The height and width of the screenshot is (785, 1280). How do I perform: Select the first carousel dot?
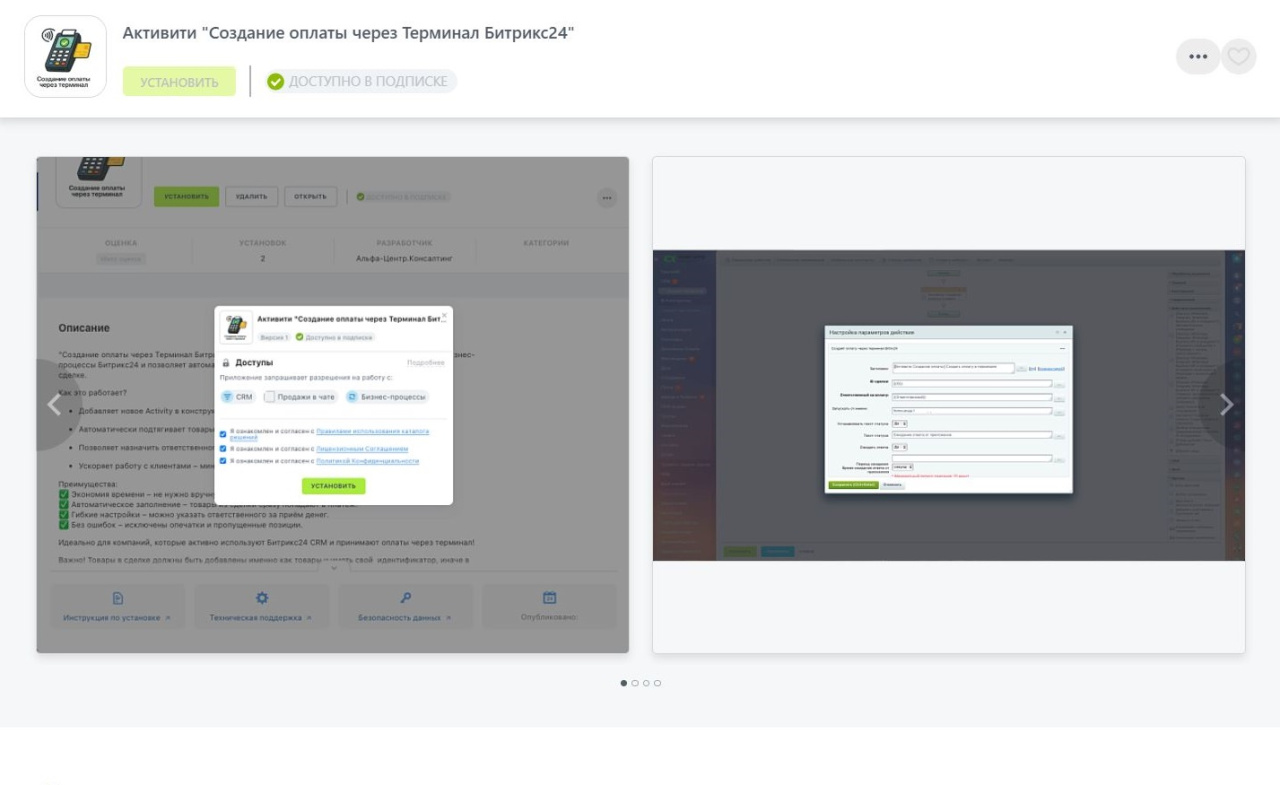624,683
